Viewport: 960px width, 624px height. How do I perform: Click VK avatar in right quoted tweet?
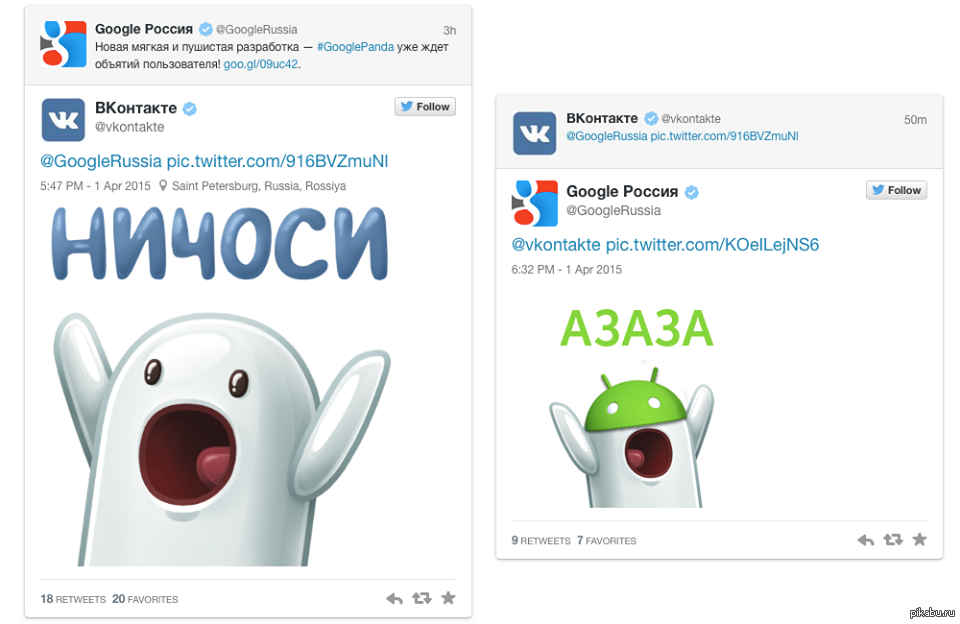(x=534, y=133)
